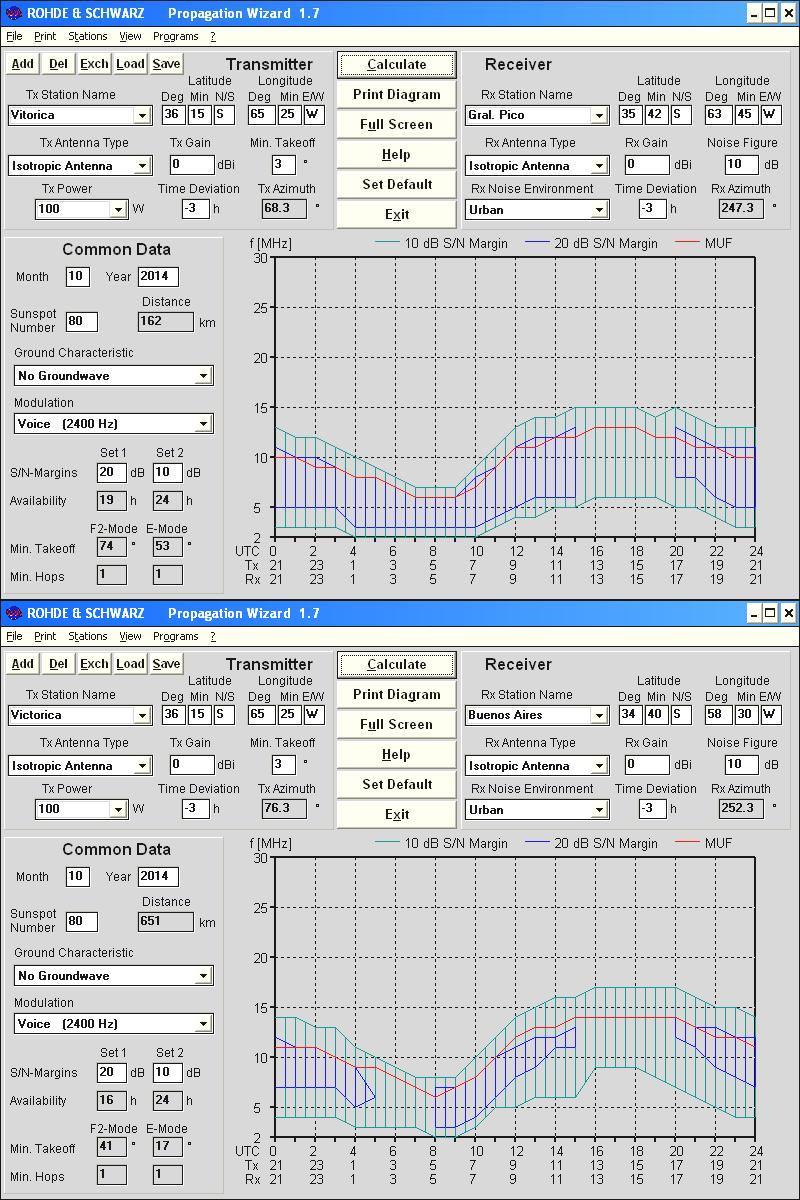Click Rx Latitude Deg field showing 35
Viewport: 800px width, 1200px height.
point(629,114)
